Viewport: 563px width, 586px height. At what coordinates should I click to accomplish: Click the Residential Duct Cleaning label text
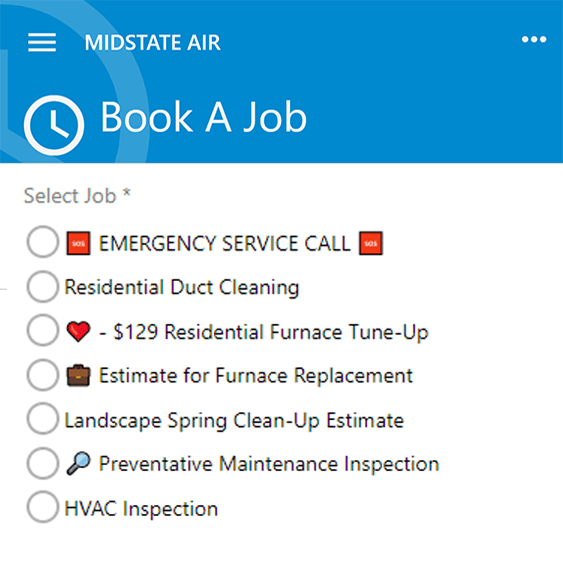point(182,288)
